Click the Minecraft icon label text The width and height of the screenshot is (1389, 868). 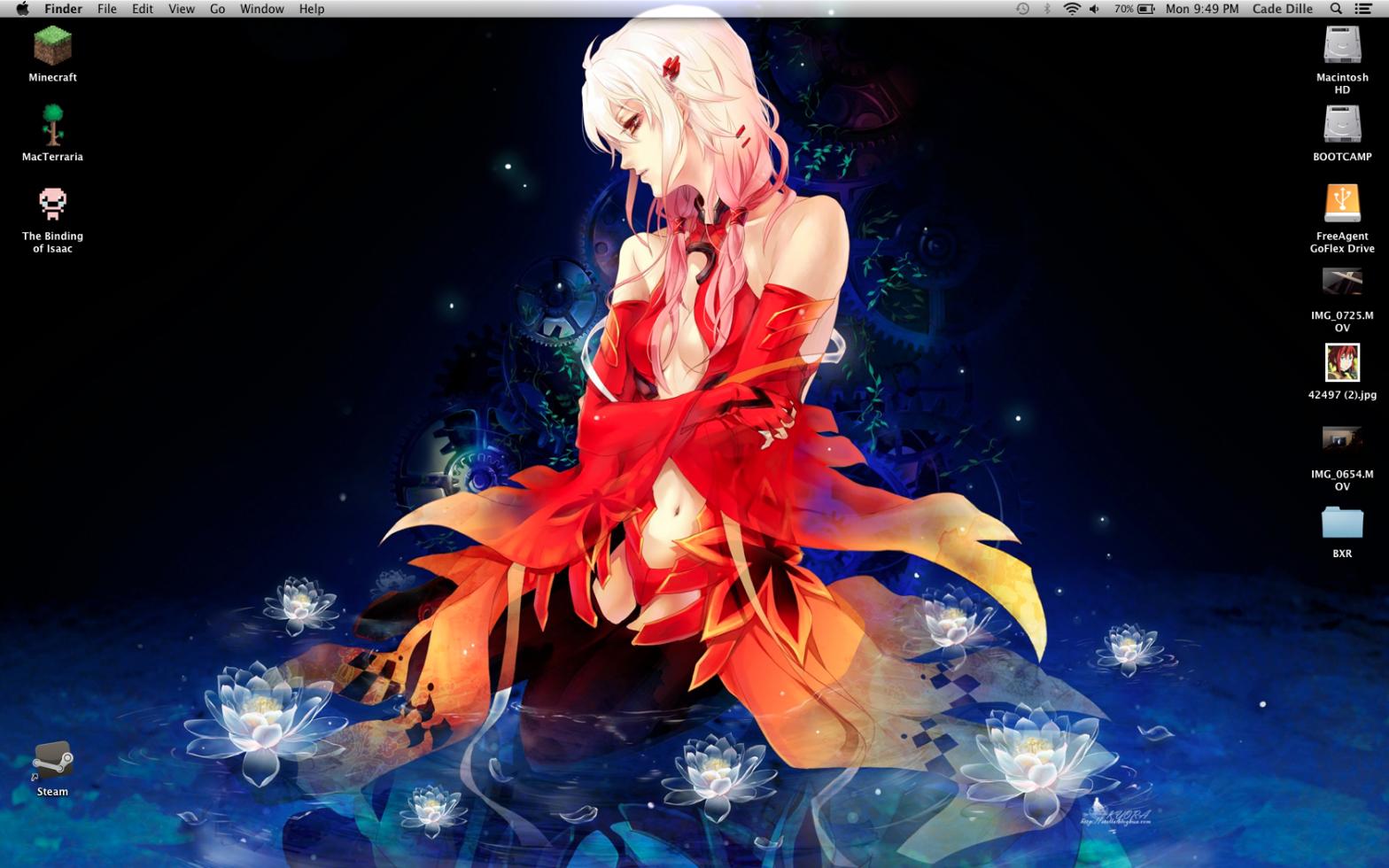[52, 77]
